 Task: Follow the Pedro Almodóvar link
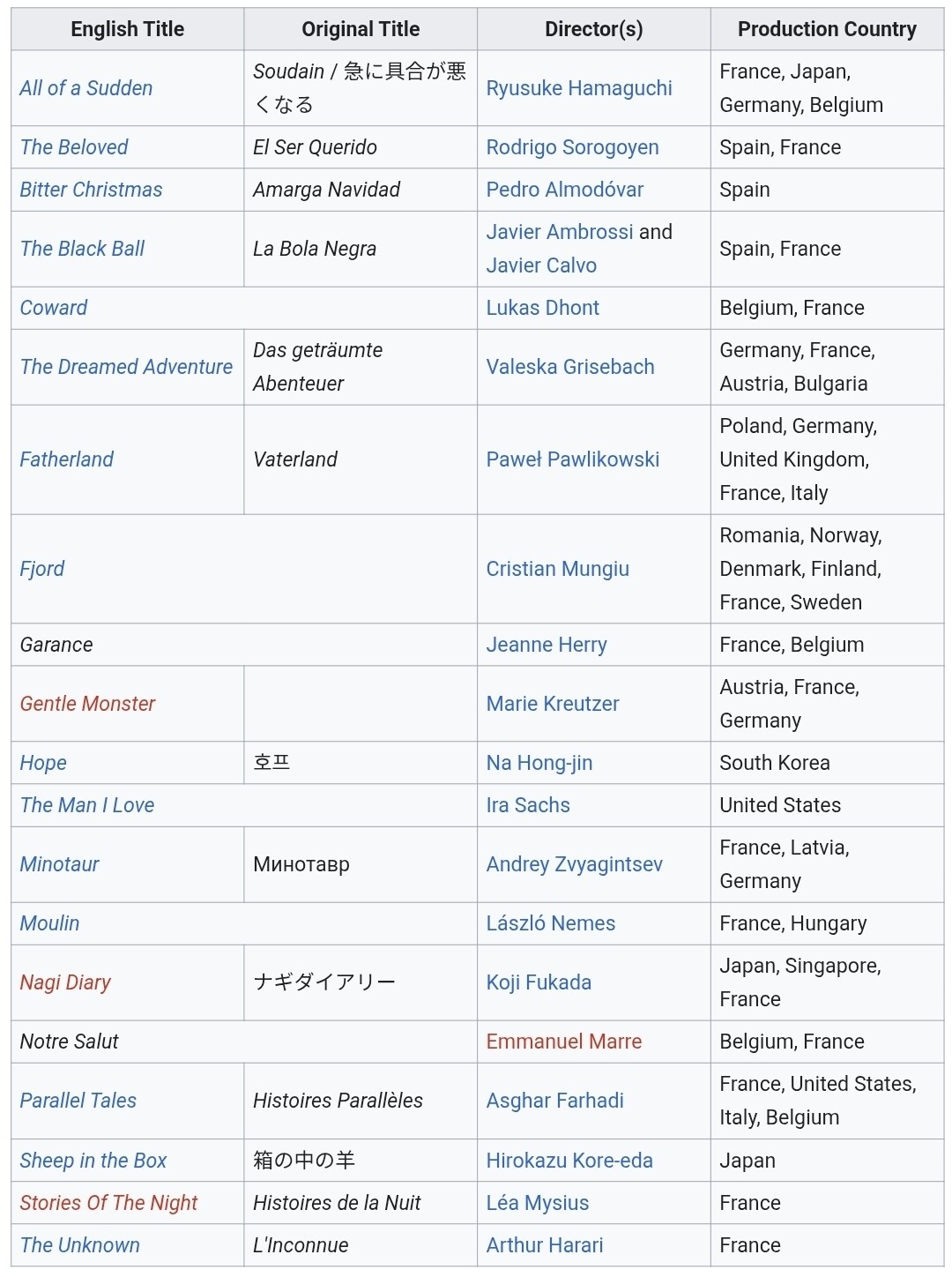point(565,190)
